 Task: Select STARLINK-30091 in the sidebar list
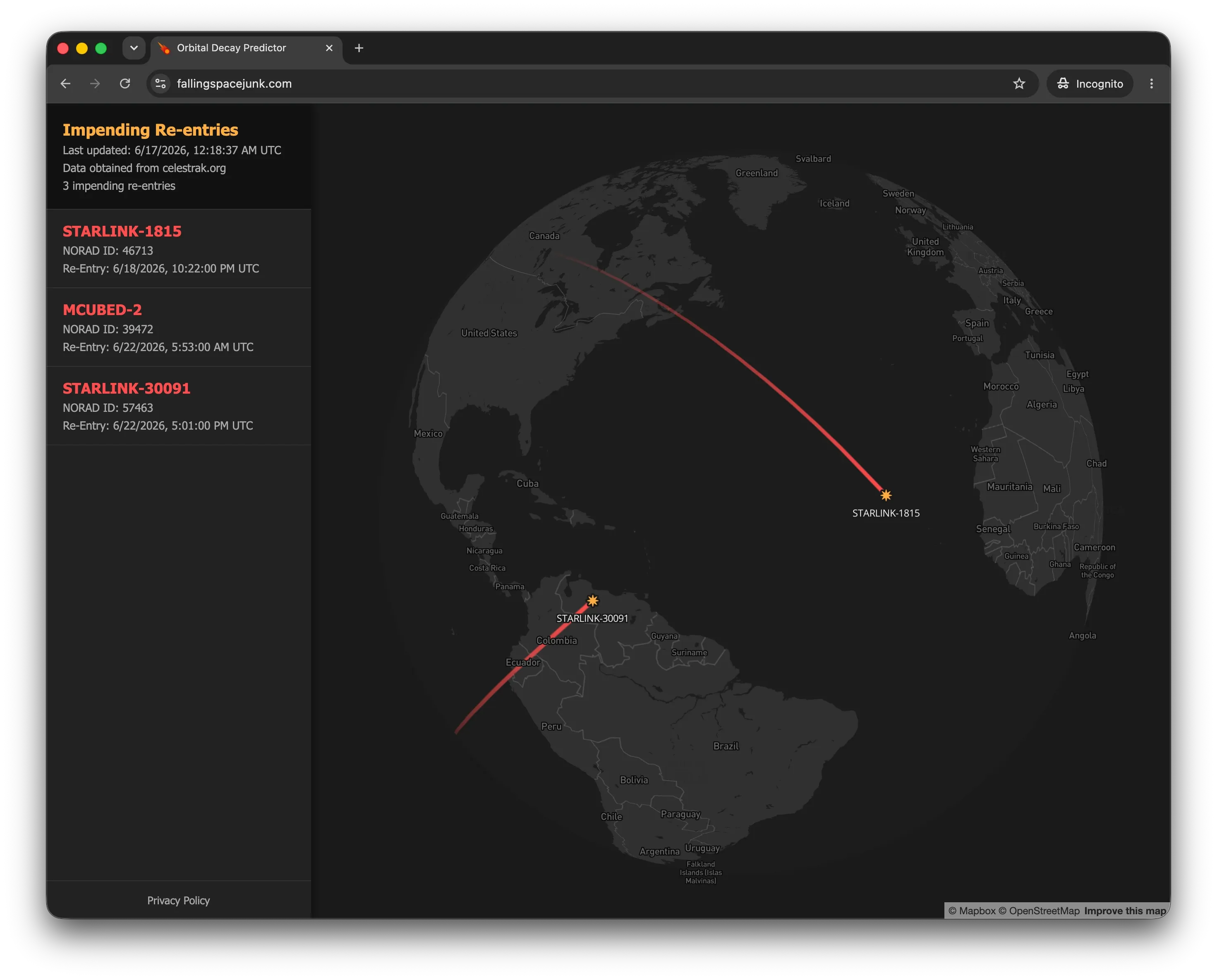178,406
